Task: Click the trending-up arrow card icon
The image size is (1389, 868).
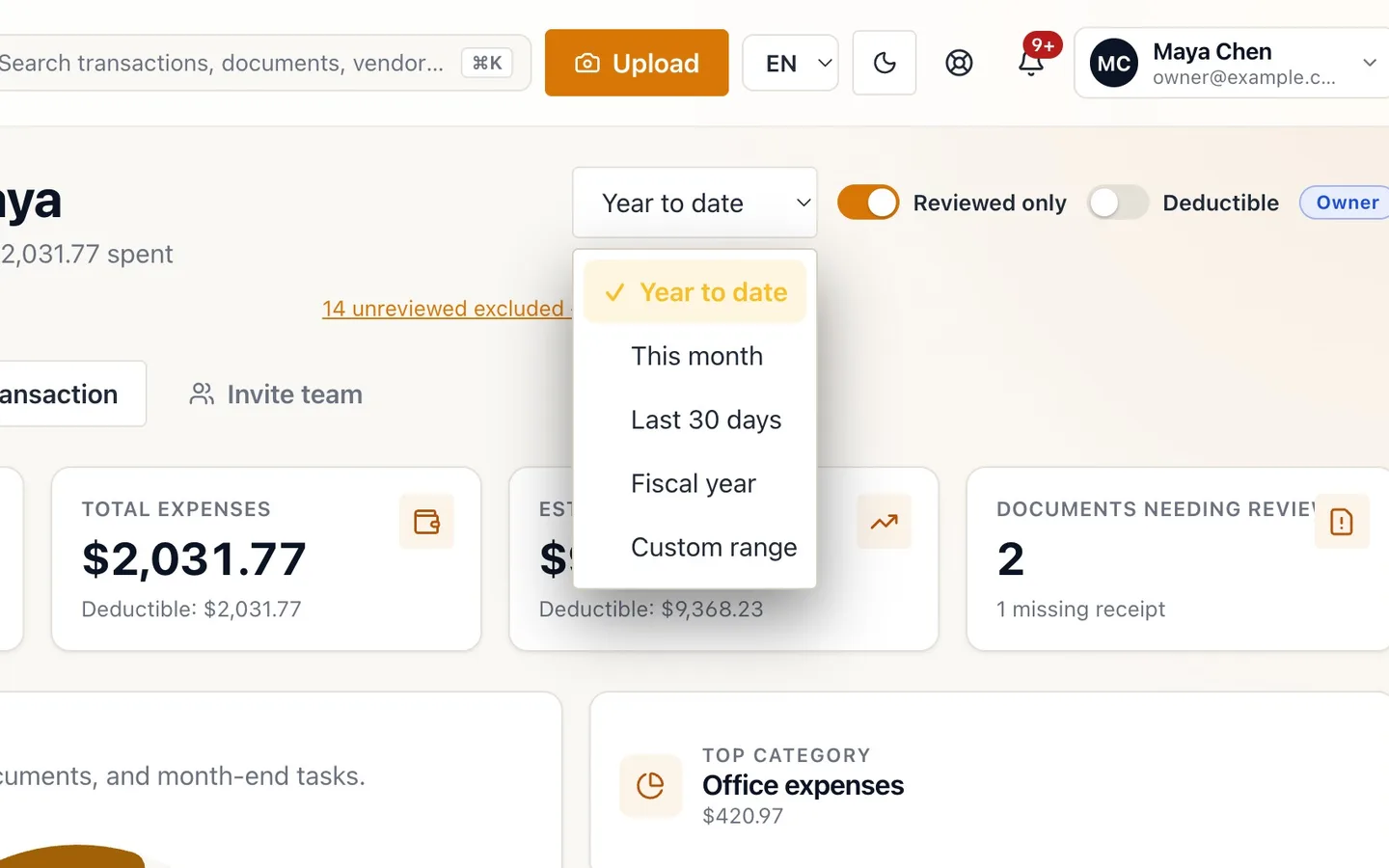Action: (884, 522)
